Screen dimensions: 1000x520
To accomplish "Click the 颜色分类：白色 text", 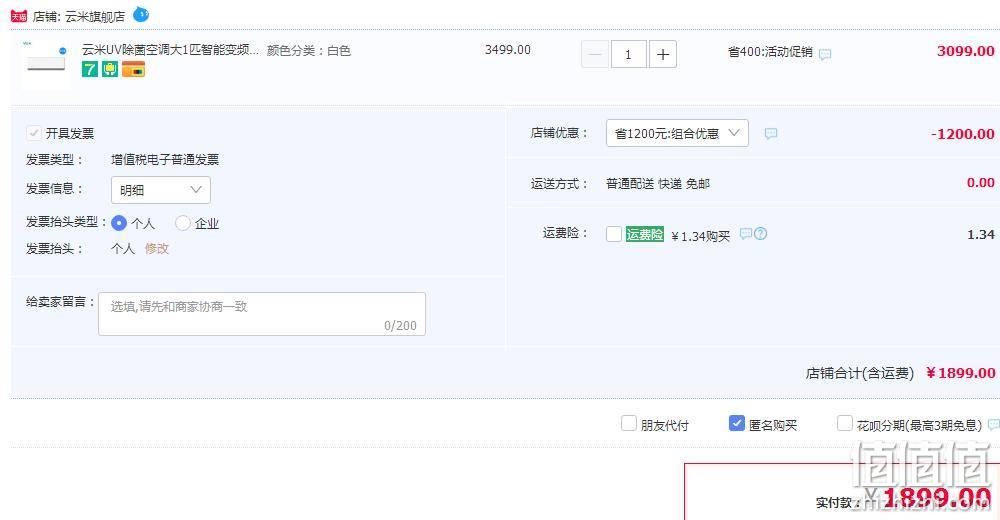I will [x=309, y=50].
